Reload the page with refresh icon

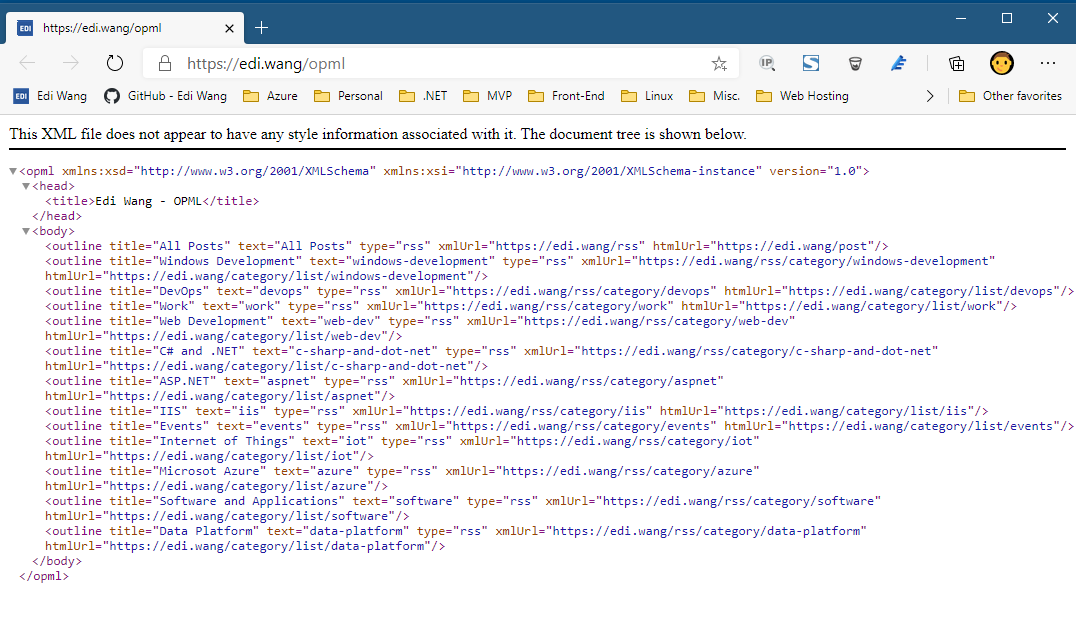coord(115,64)
